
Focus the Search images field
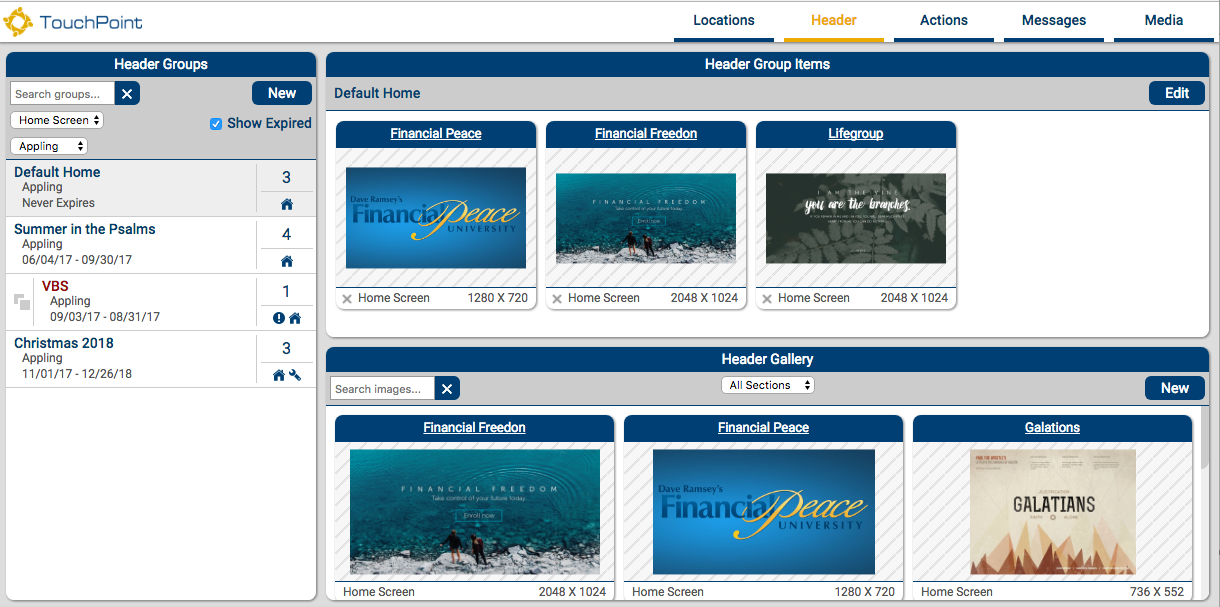(x=382, y=389)
